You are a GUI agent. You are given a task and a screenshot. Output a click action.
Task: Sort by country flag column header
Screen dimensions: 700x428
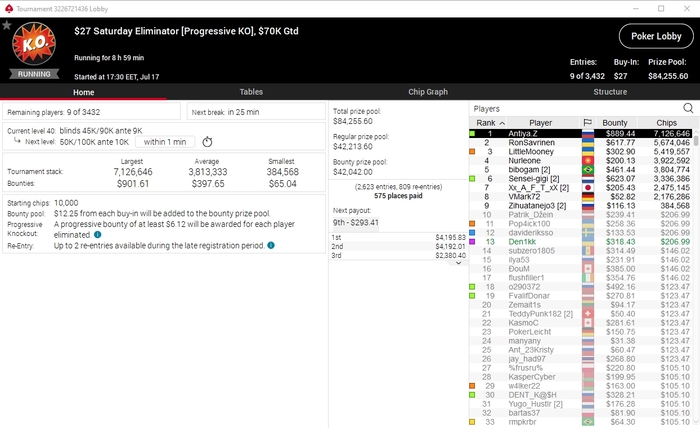(x=588, y=123)
